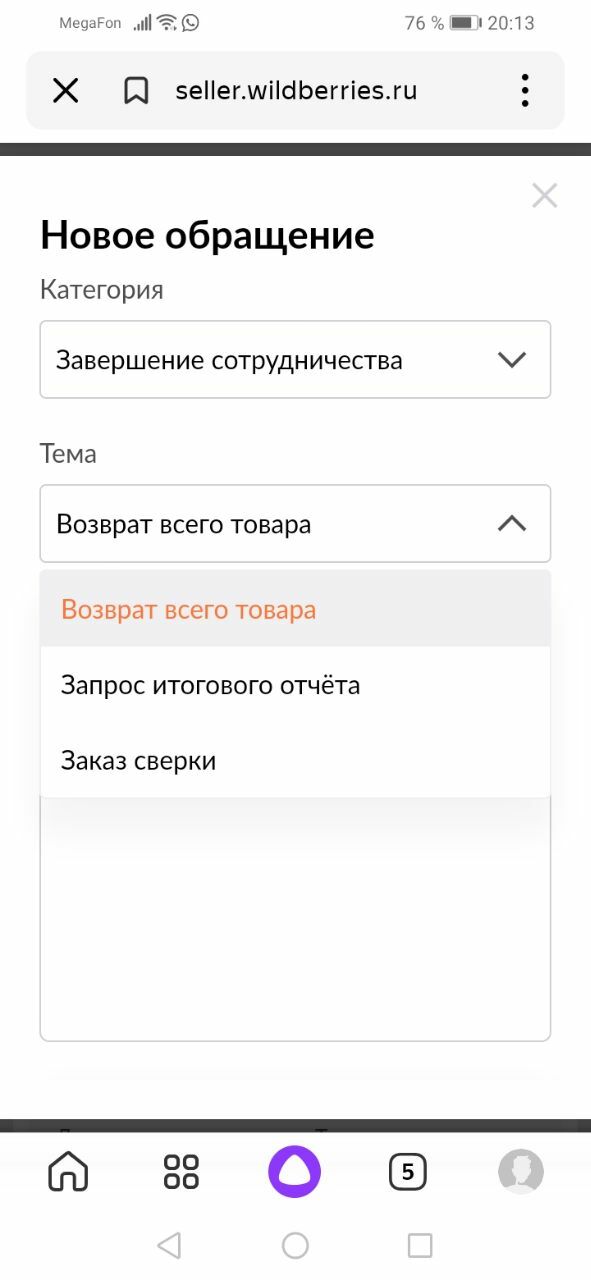591x1280 pixels.
Task: Open the four-squares services grid icon
Action: (181, 1171)
